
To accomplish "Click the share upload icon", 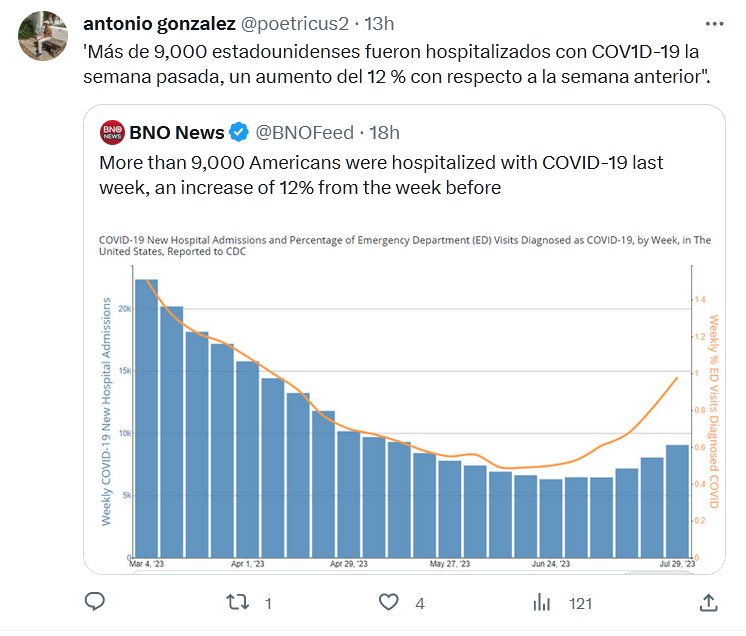I will point(707,602).
